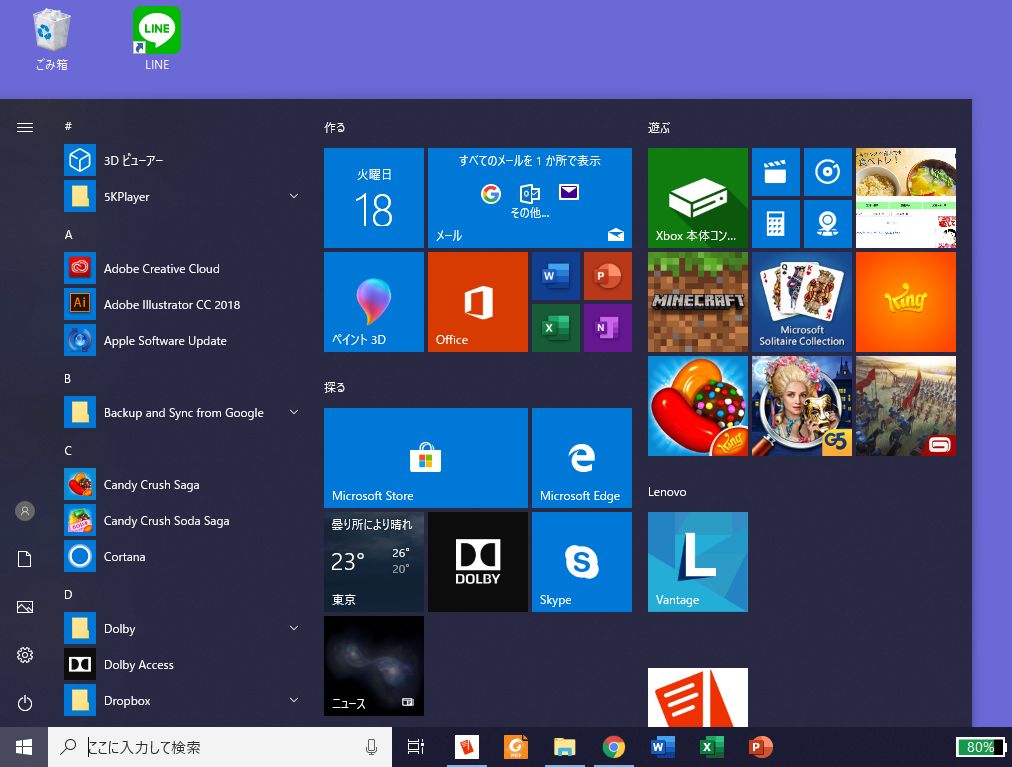Image resolution: width=1012 pixels, height=767 pixels.
Task: Open Pictures from start sidebar
Action: [x=25, y=607]
